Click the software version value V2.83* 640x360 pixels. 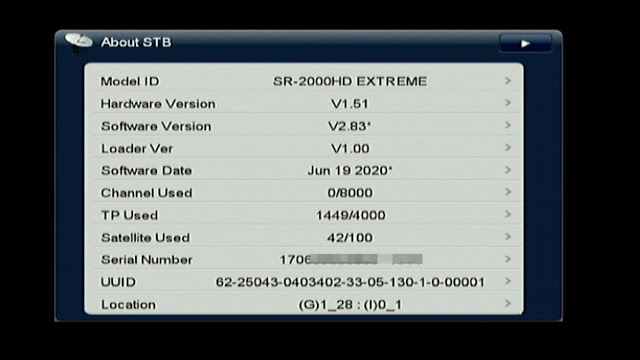click(350, 126)
